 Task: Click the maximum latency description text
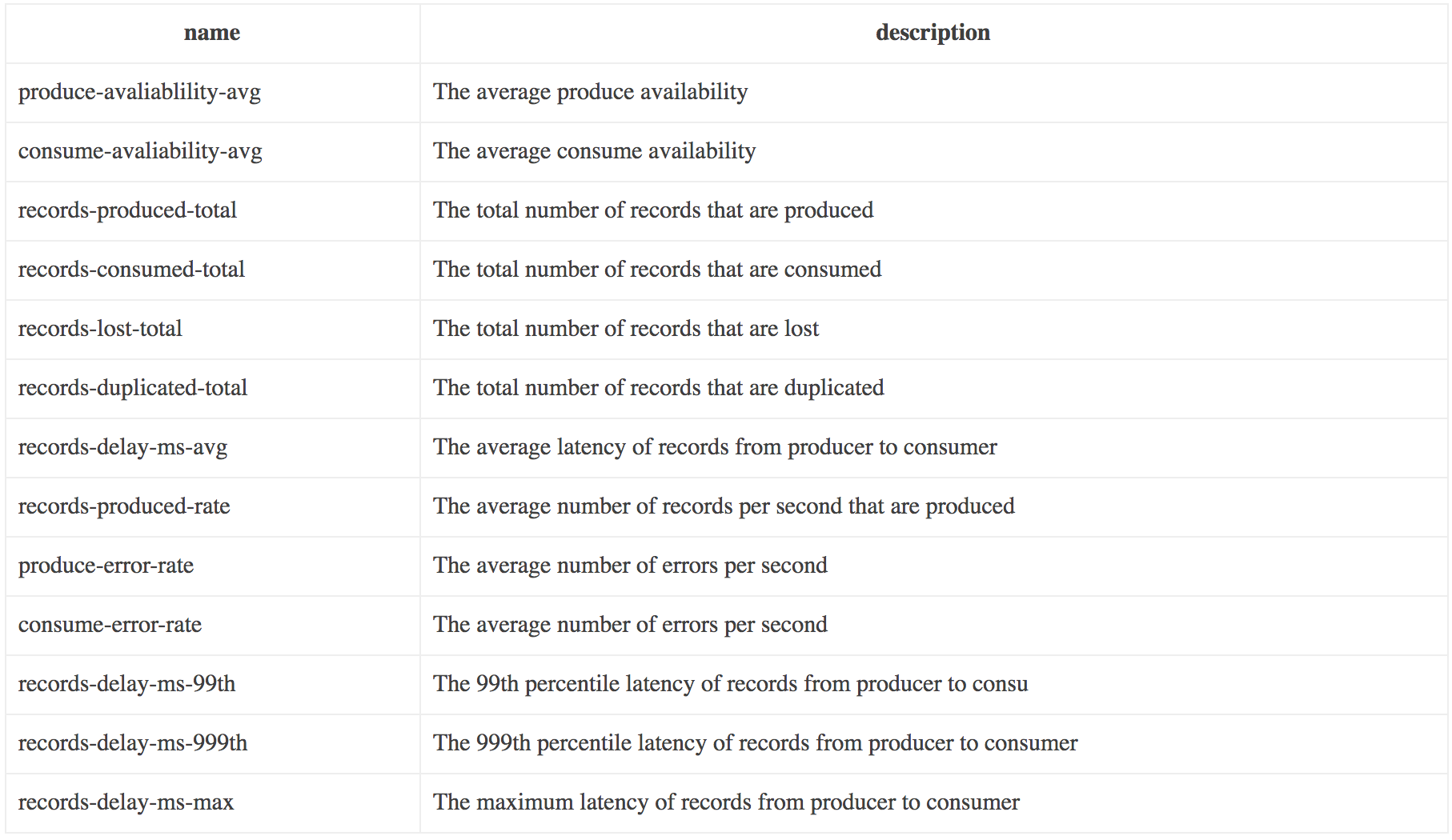727,802
